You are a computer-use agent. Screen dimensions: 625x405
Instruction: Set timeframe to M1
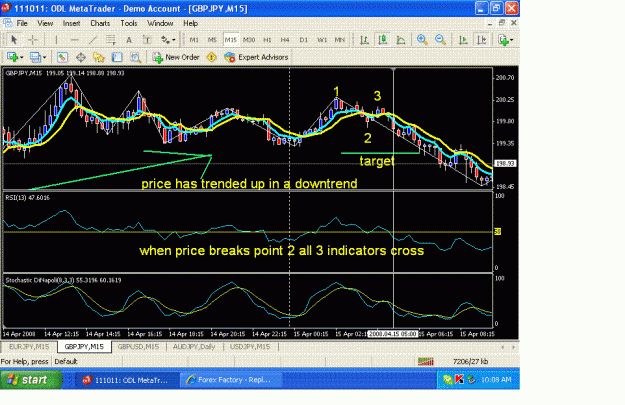(x=194, y=40)
